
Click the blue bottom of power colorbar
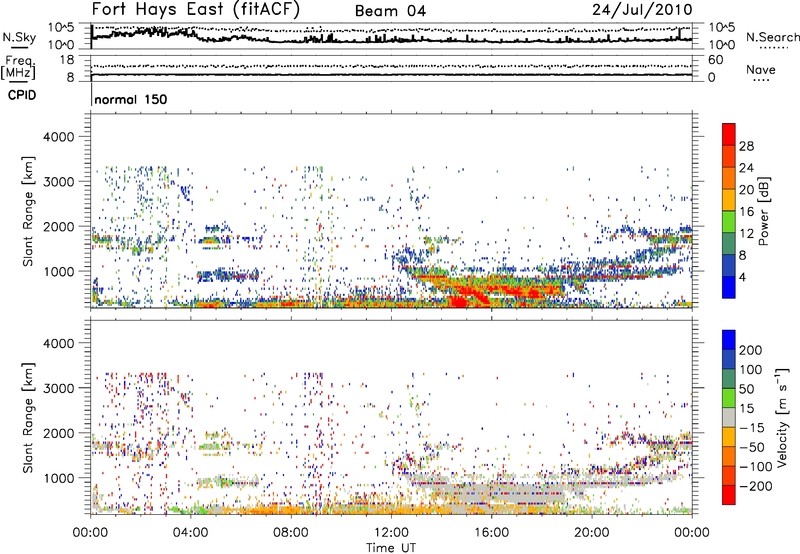[729, 288]
